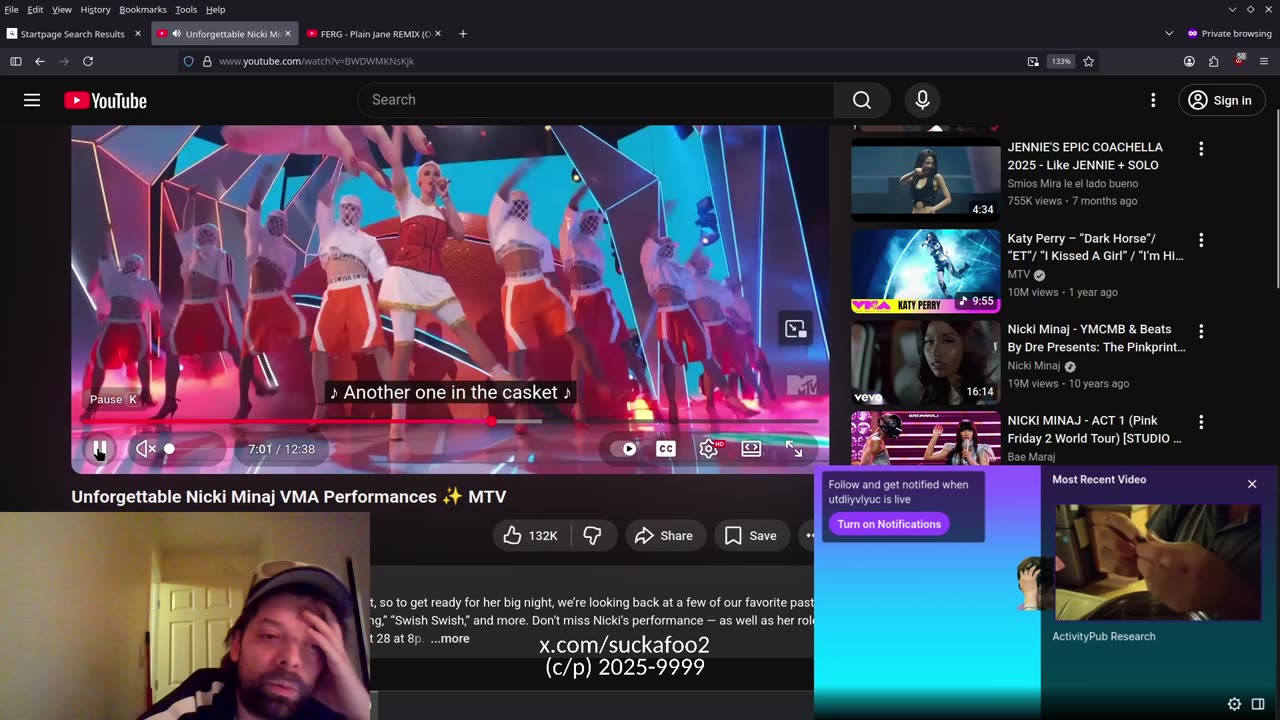Open the File menu
1280x720 pixels.
tap(12, 9)
